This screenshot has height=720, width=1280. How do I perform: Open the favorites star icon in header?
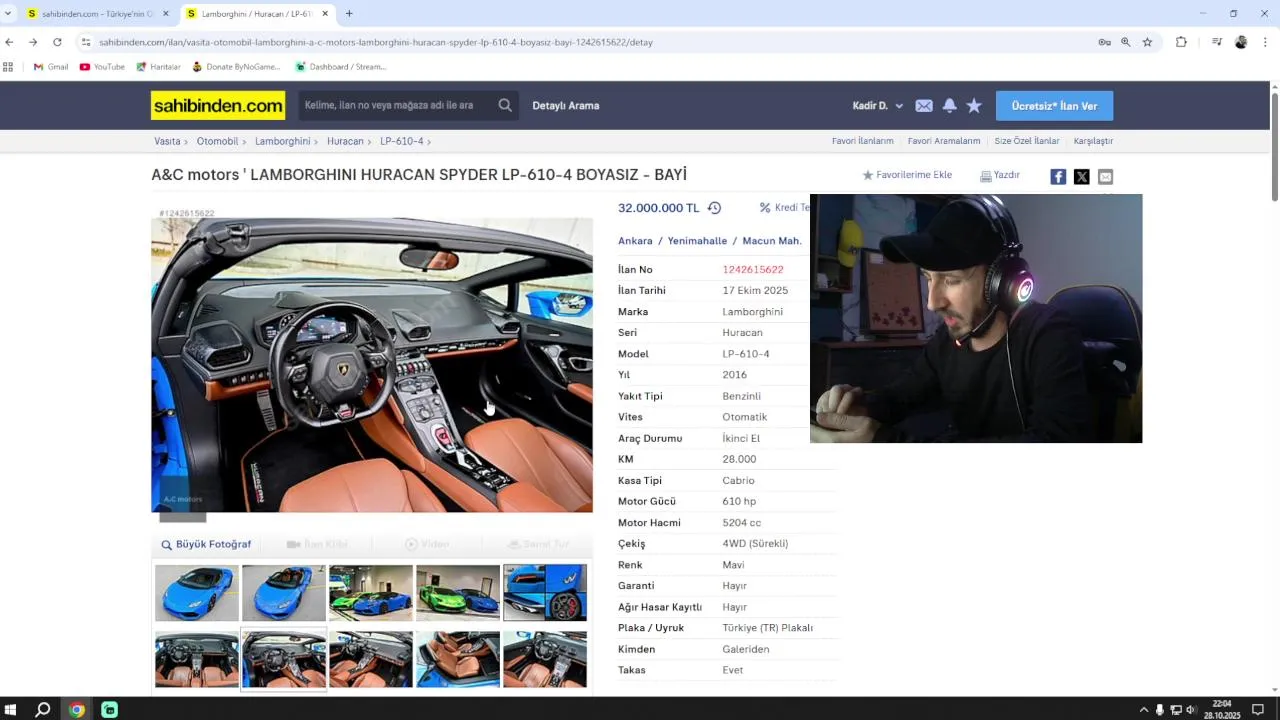point(974,105)
